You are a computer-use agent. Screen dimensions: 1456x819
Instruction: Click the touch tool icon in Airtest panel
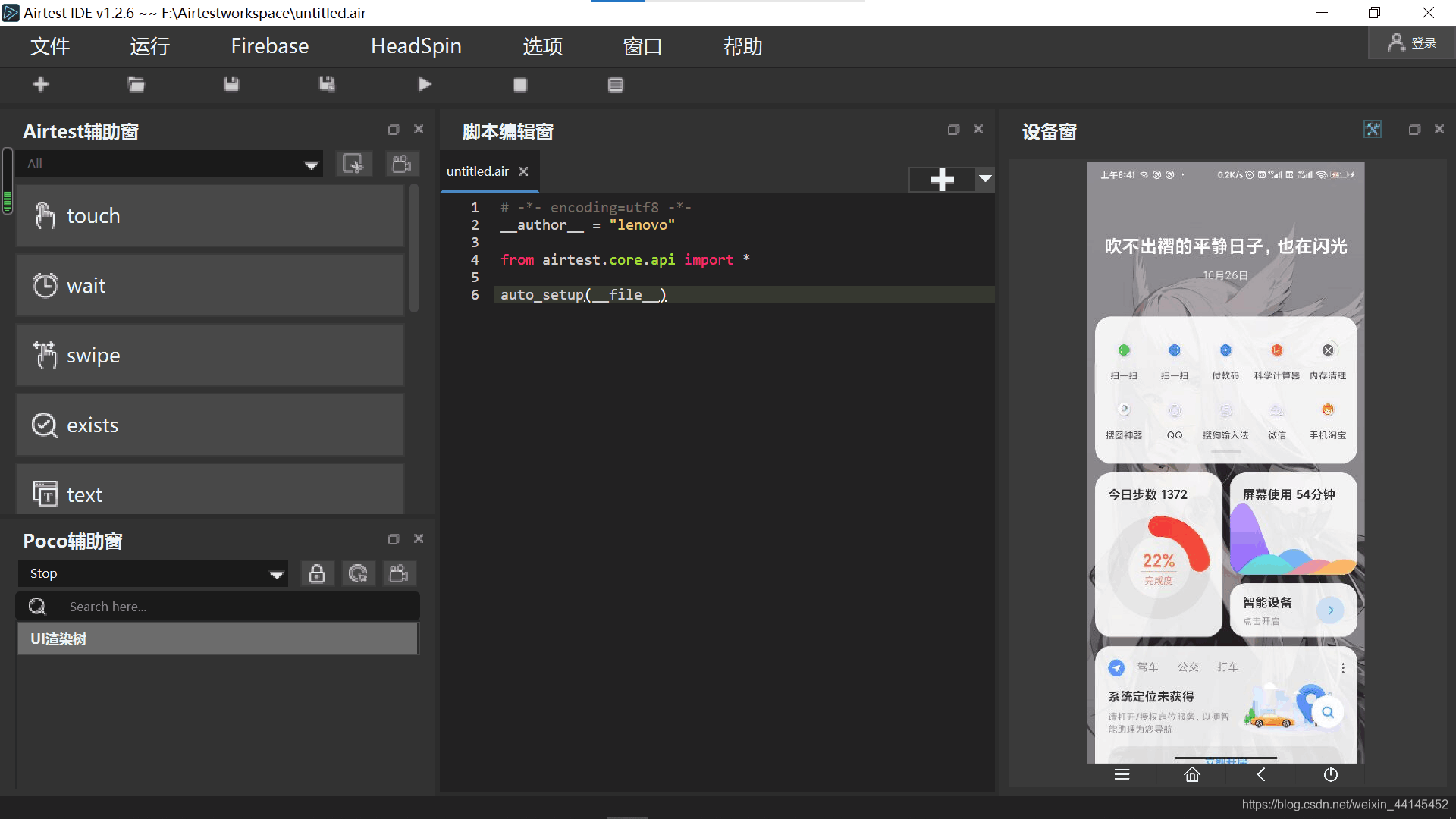tap(44, 215)
